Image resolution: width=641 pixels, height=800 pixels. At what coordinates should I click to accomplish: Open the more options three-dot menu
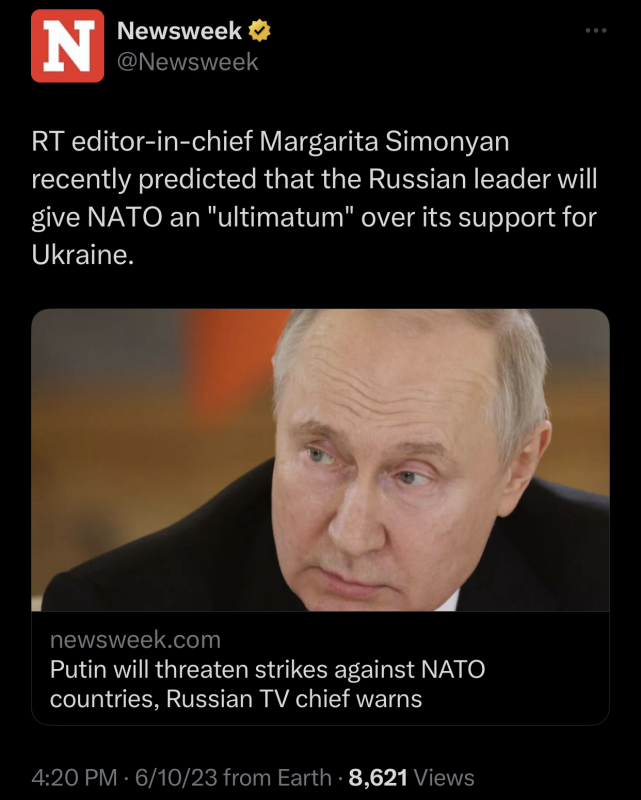[596, 30]
